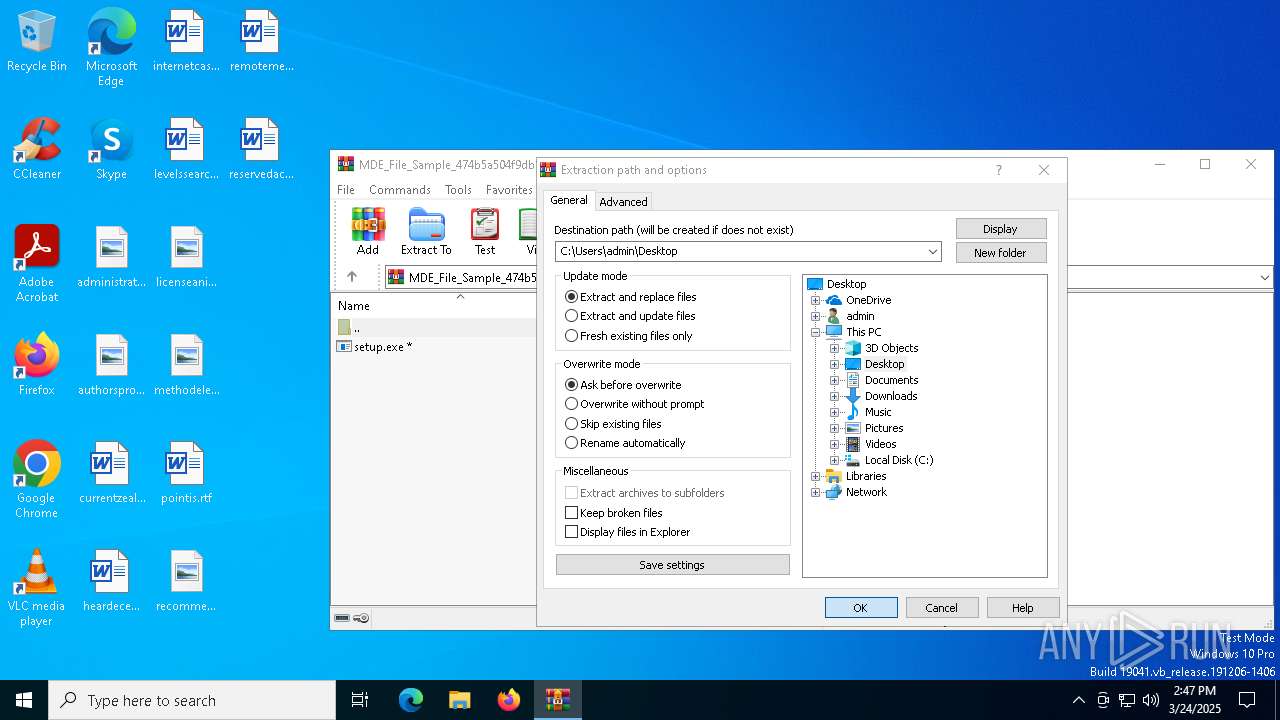1280x720 pixels.
Task: Select pointis.rtf file on desktop
Action: [x=186, y=473]
